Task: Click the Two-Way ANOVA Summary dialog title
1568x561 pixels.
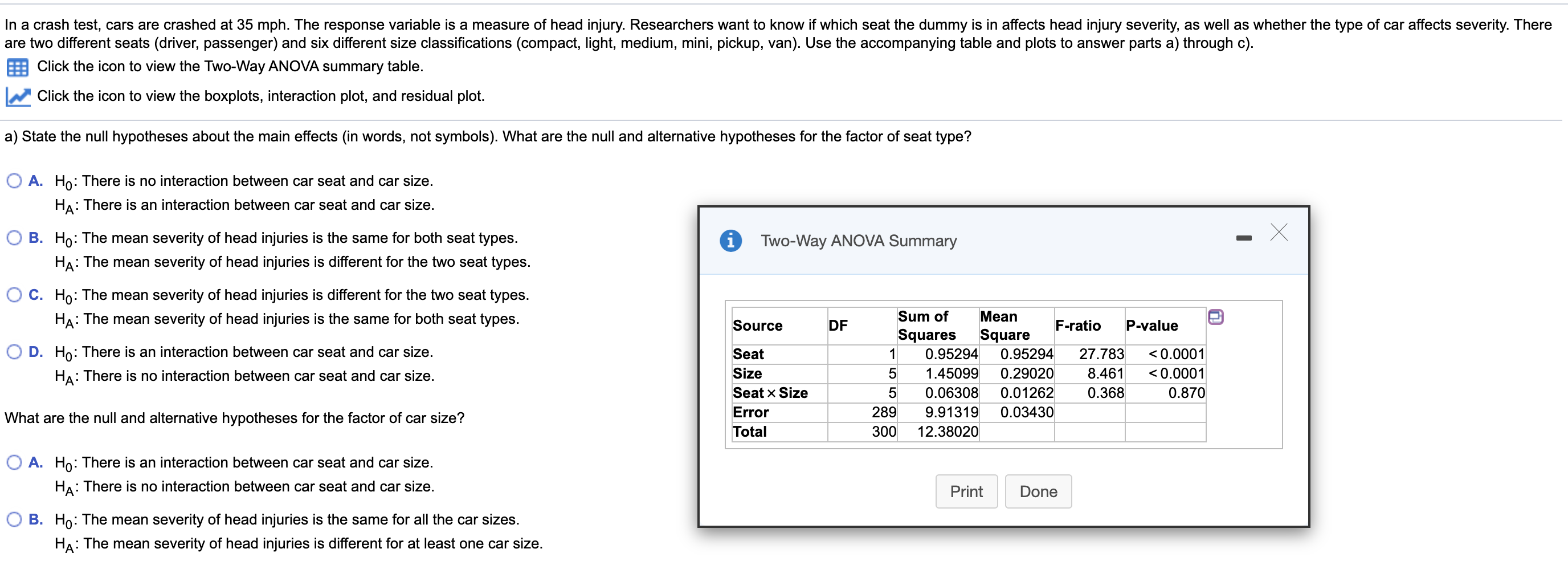Action: (x=858, y=241)
